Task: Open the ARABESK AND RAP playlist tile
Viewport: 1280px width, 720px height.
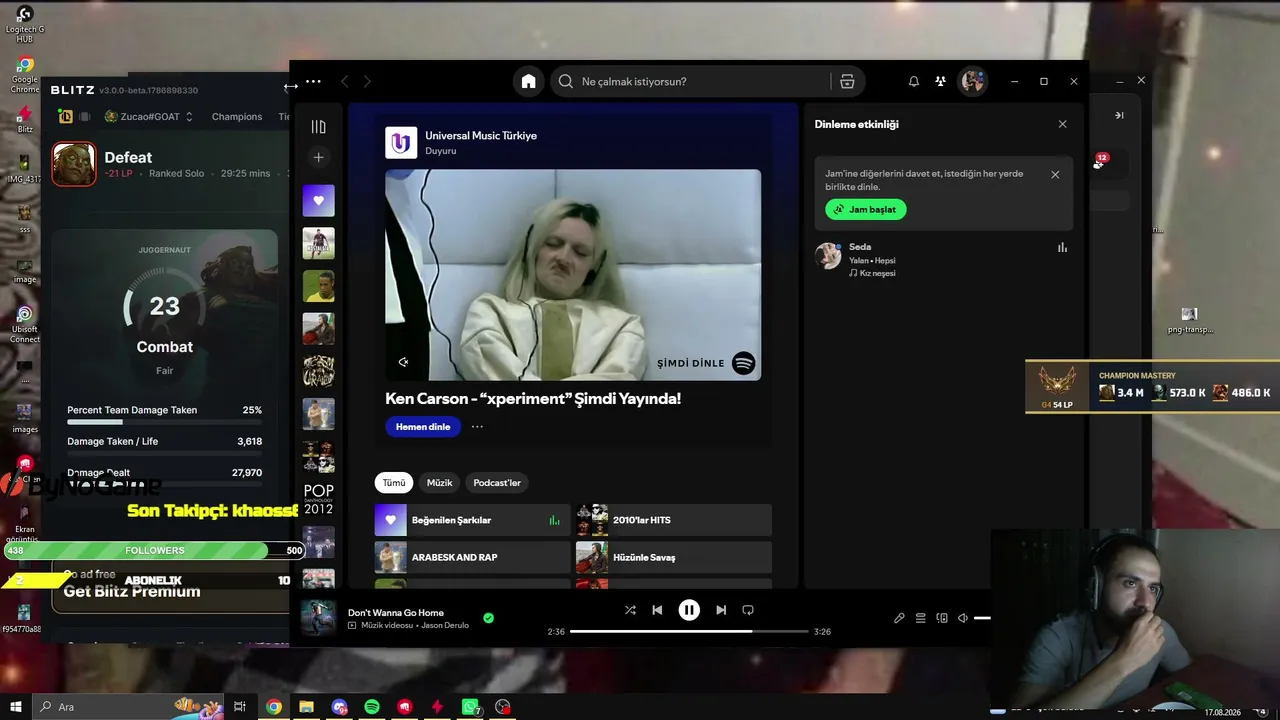Action: click(472, 557)
